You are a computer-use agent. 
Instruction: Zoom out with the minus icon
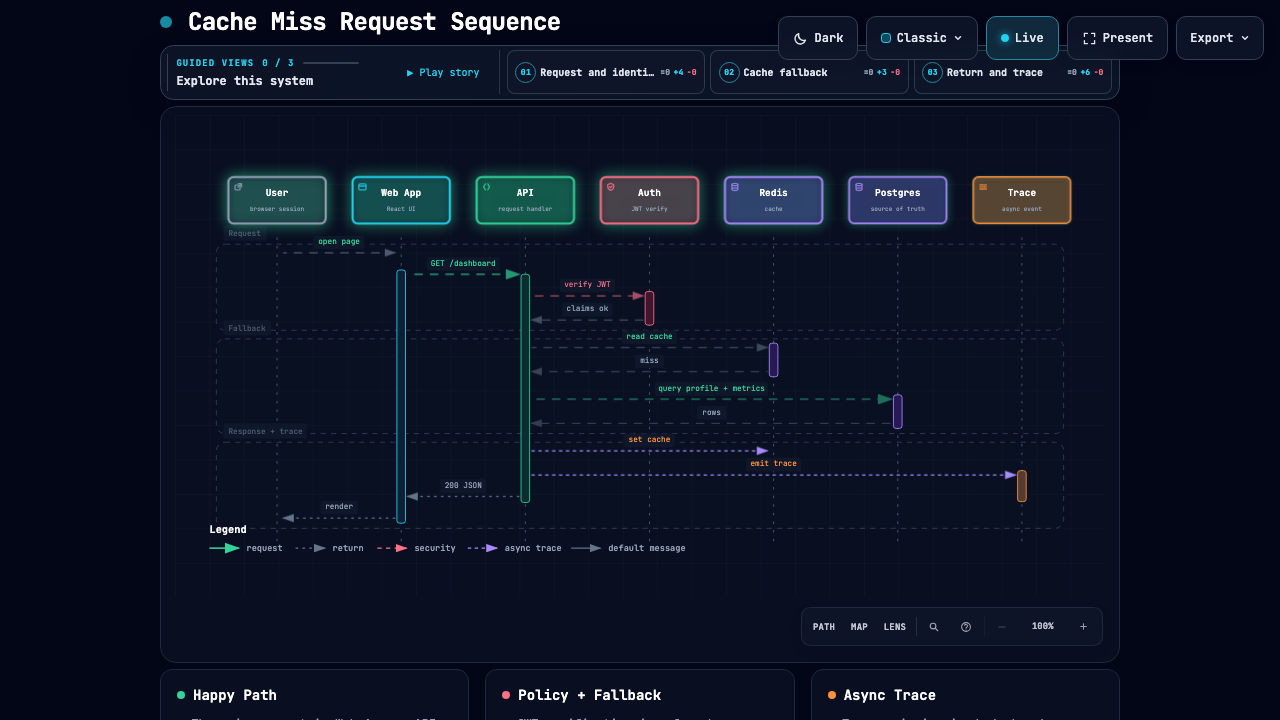click(1002, 627)
